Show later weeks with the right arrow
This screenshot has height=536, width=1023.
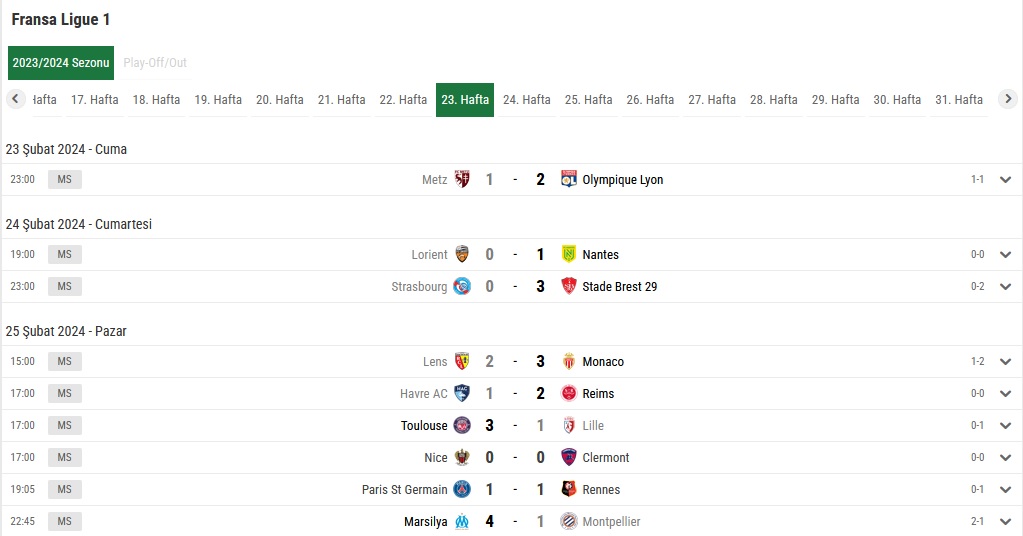tap(1008, 99)
